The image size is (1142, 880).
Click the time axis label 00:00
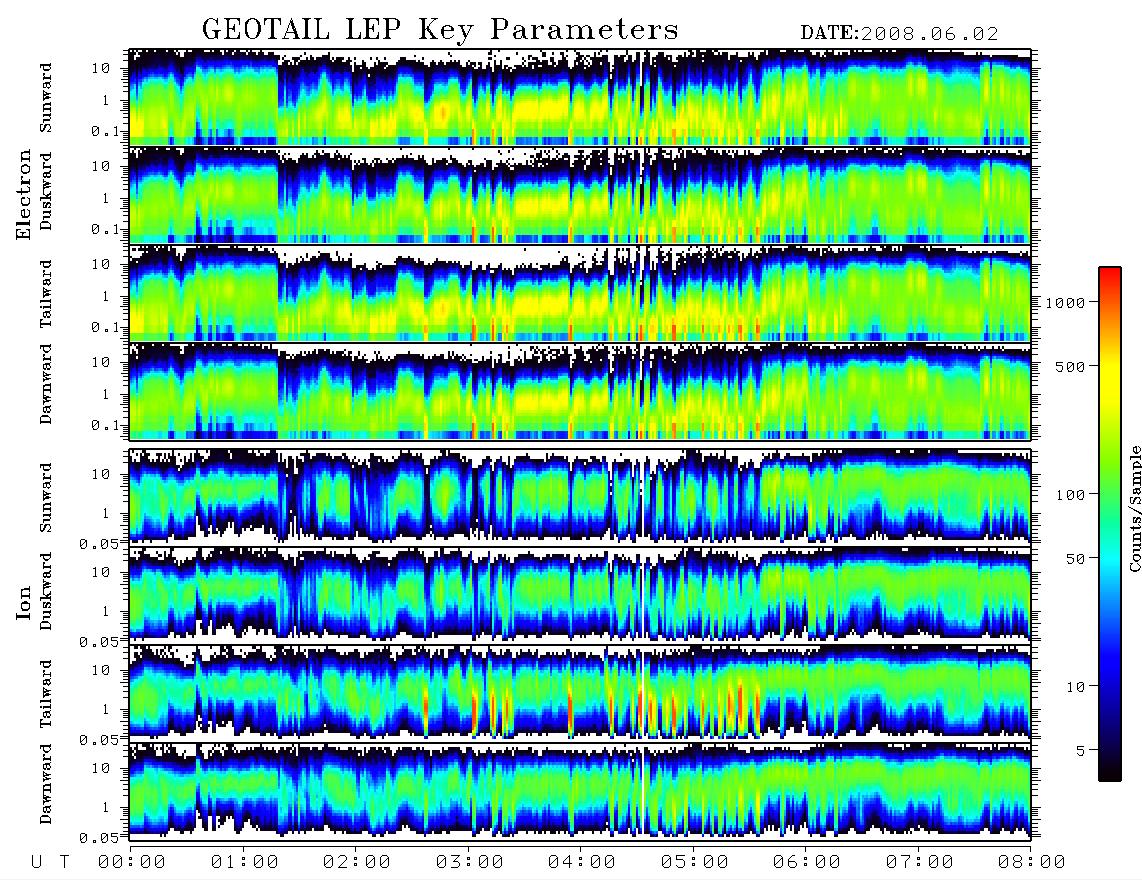click(x=132, y=862)
